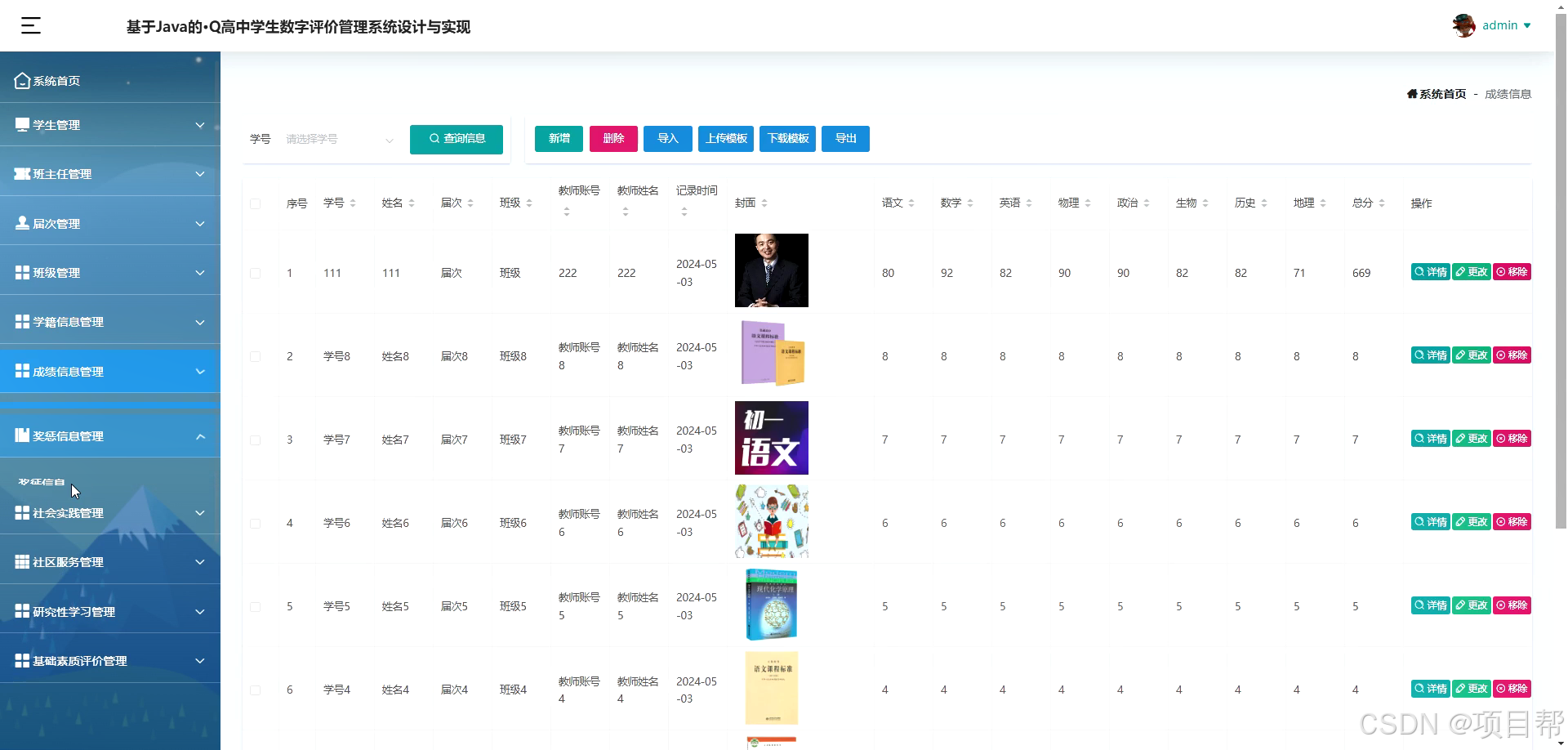The width and height of the screenshot is (1568, 750).
Task: Sort the 总分 column
Action: coord(1382,203)
